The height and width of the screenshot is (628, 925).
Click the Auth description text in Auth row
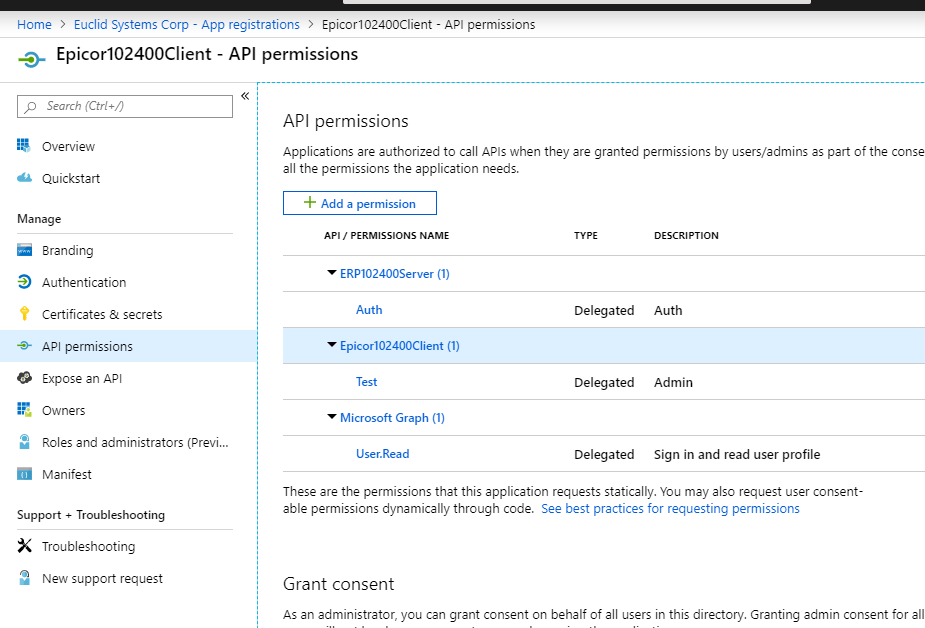668,310
